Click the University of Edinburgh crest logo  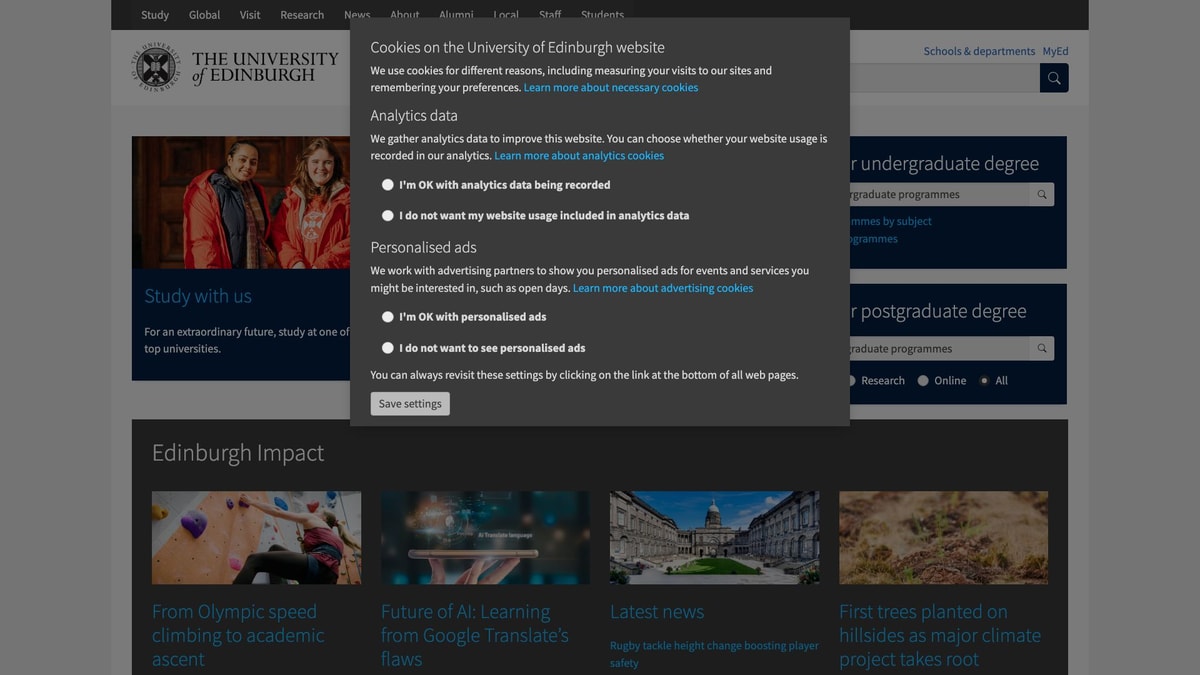(155, 67)
